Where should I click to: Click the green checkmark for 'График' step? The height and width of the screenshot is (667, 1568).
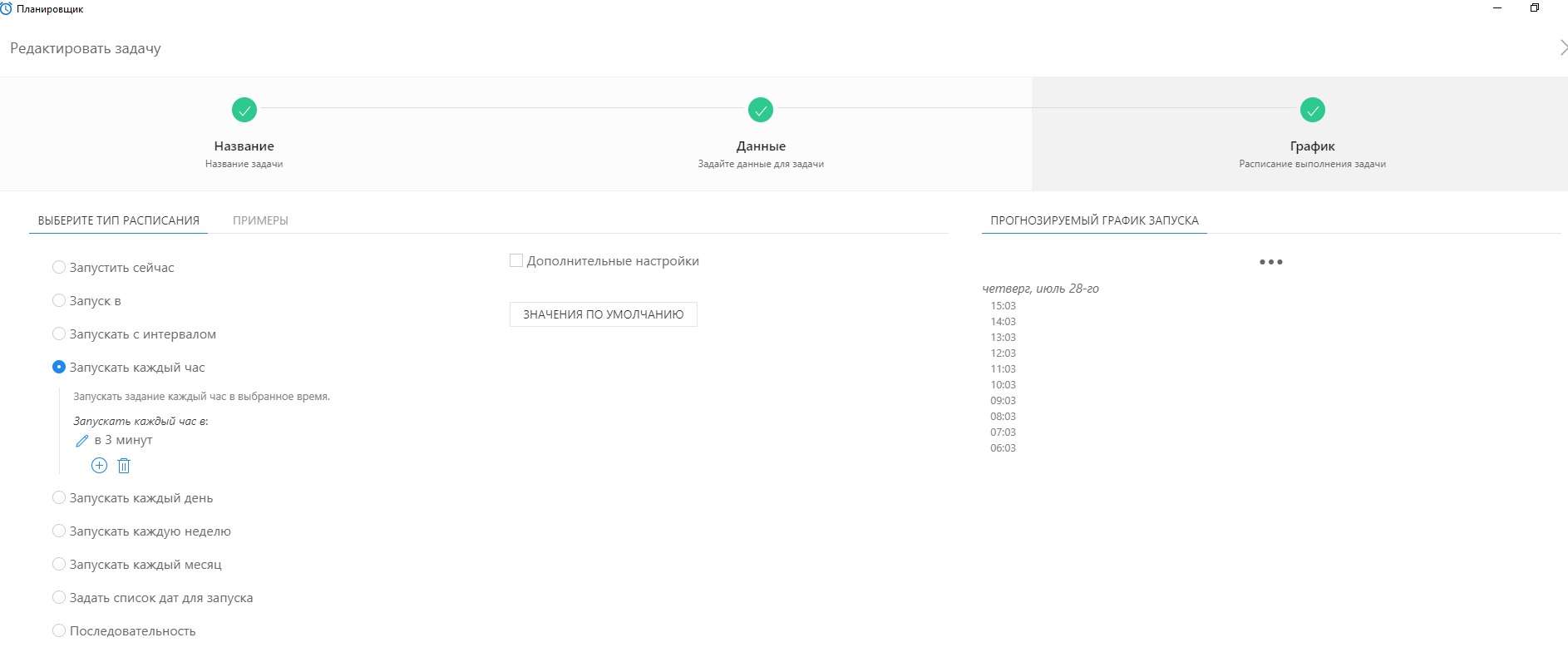[x=1312, y=110]
